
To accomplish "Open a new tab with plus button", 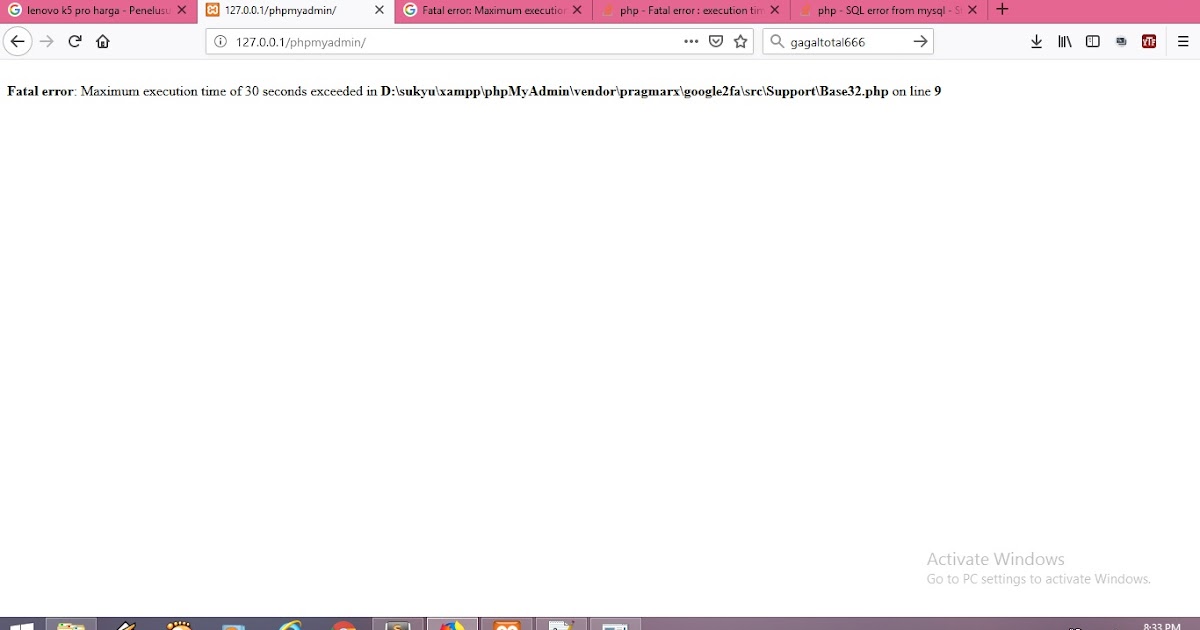I will [1002, 10].
